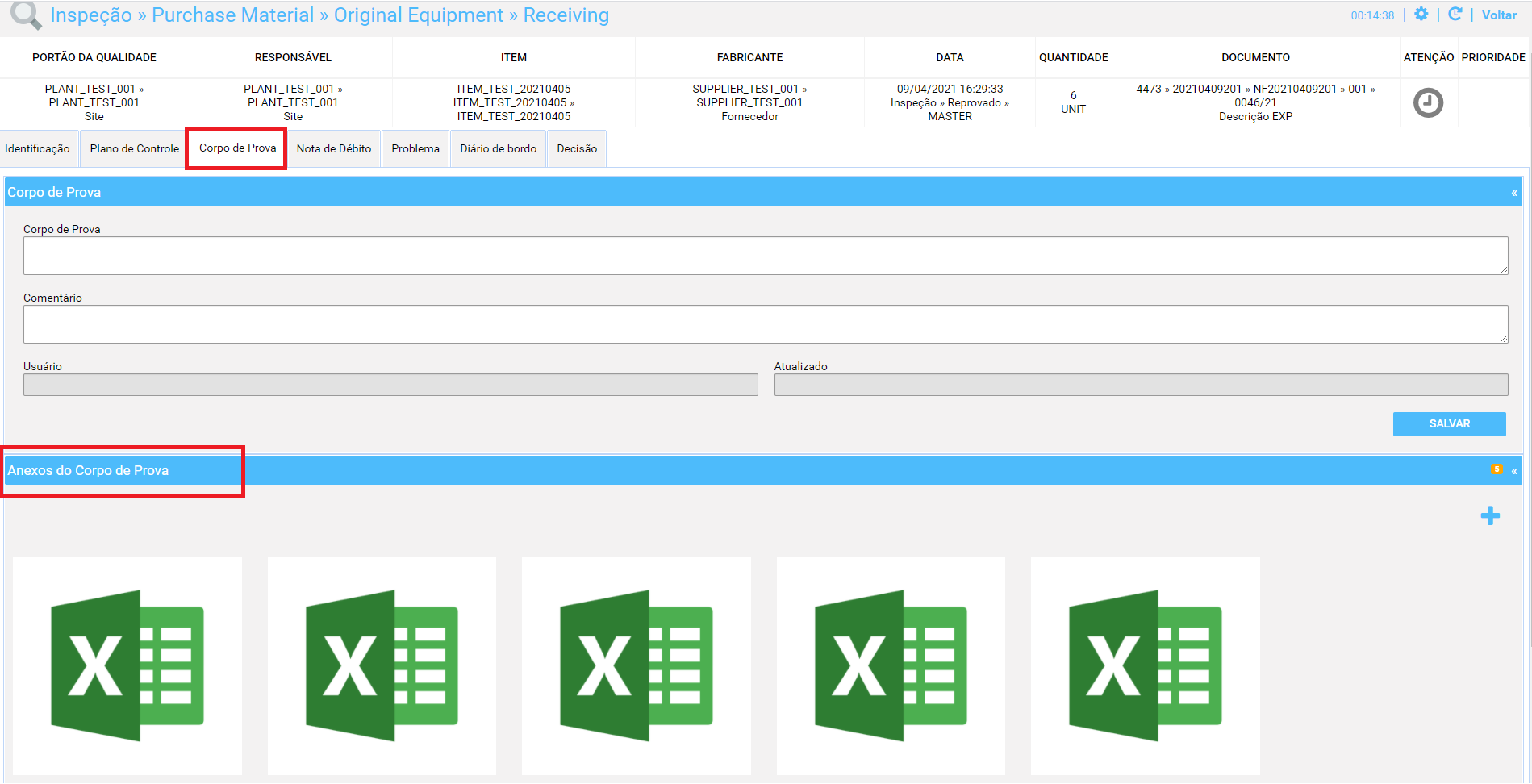
Task: Click the Anexos do Corpo de Prova title
Action: [88, 470]
